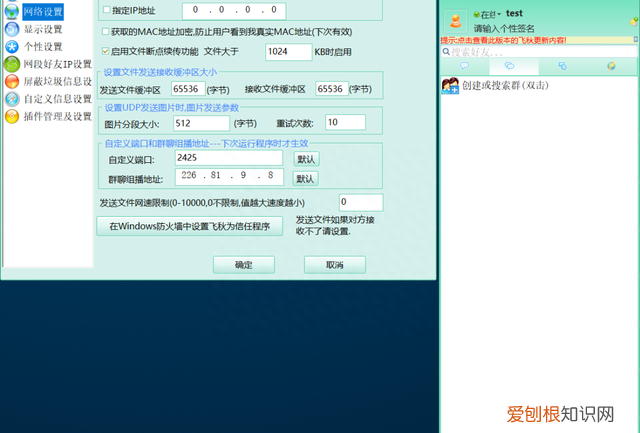Click 请输入个性签名 to edit signature
This screenshot has height=433, width=640.
[x=504, y=29]
